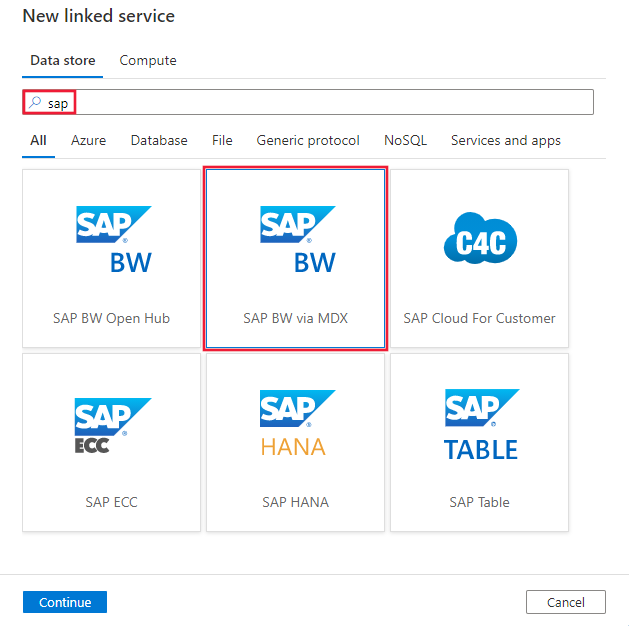Filter connectors by Azure
The width and height of the screenshot is (629, 626).
click(x=88, y=141)
